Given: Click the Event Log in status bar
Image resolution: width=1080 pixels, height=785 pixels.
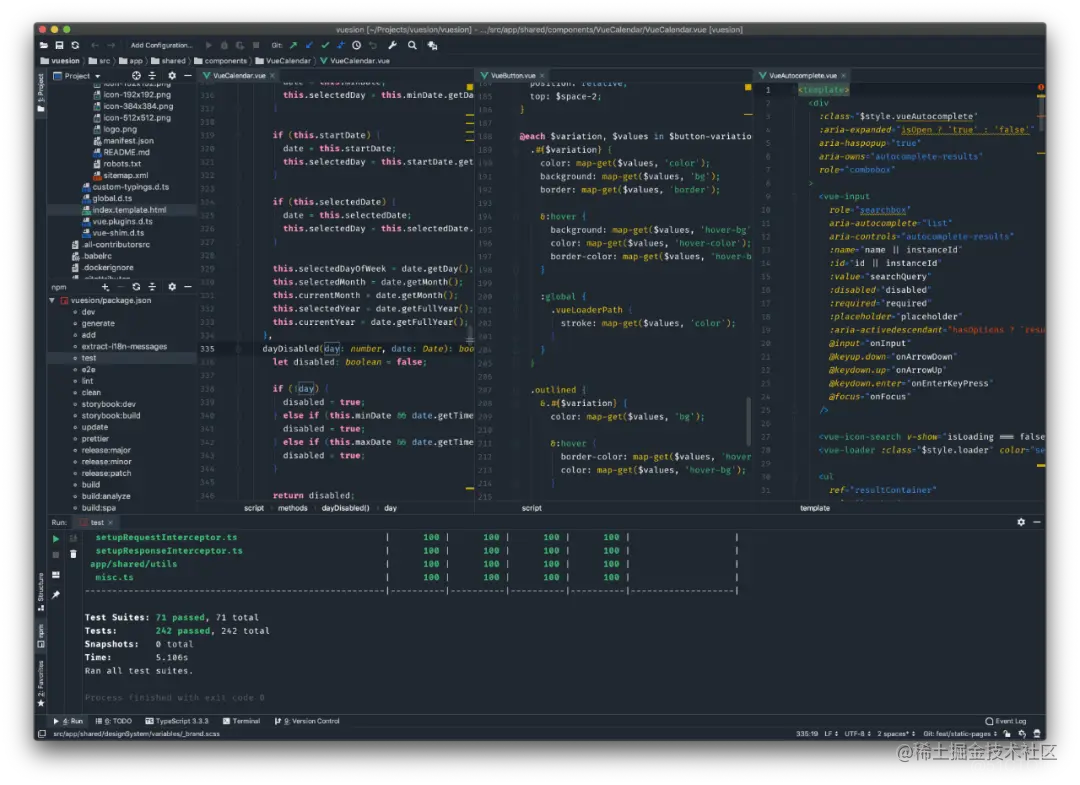Looking at the screenshot, I should pyautogui.click(x=1006, y=722).
